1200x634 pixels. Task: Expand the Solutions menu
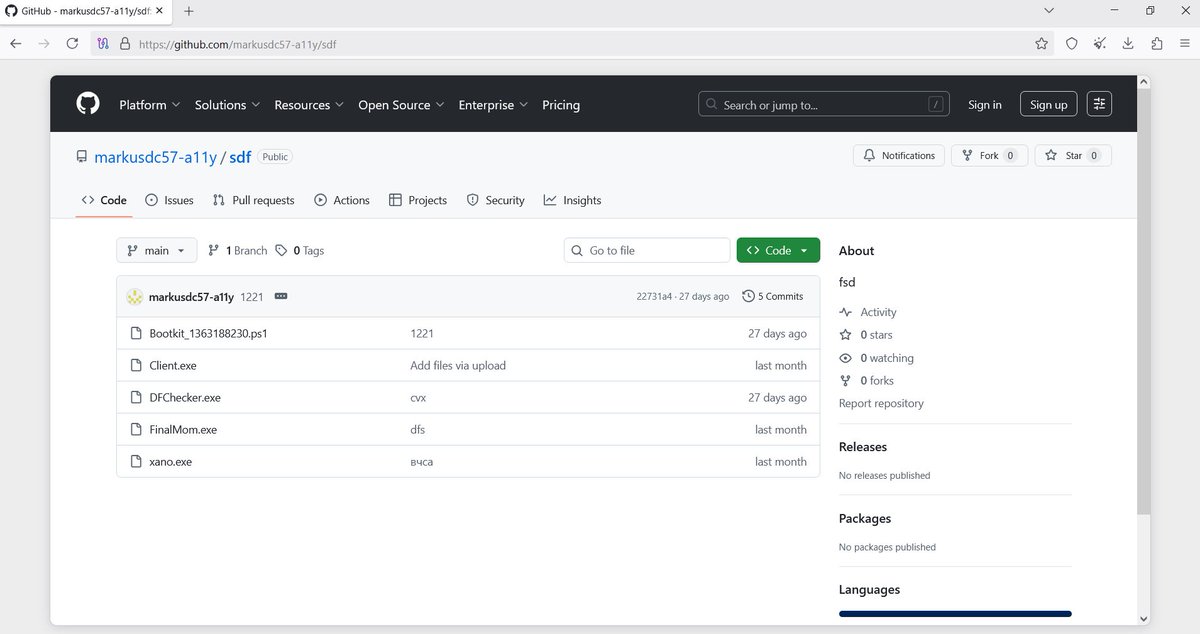pyautogui.click(x=227, y=105)
